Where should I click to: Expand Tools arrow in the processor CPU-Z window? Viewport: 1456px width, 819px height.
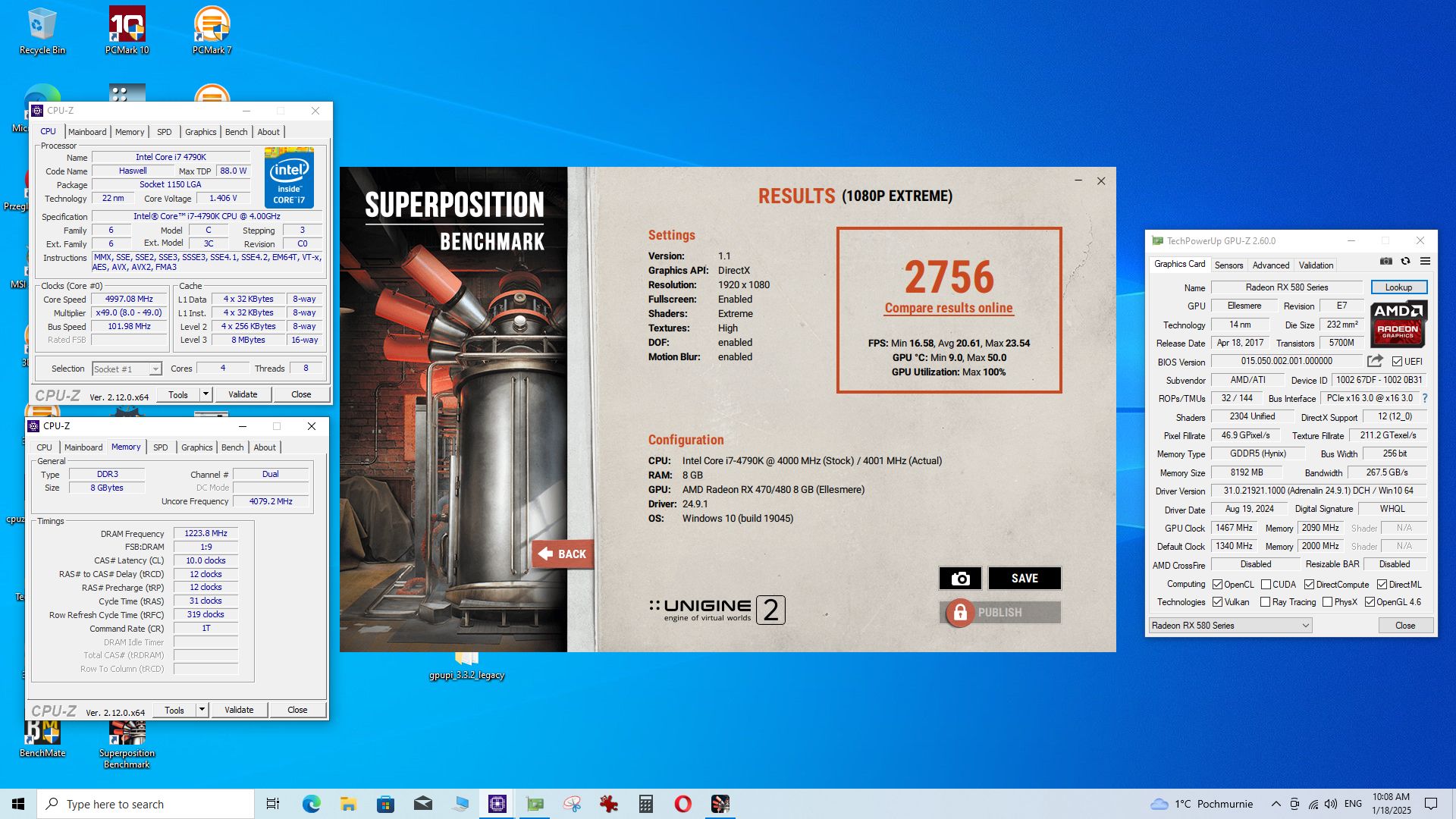tap(206, 394)
